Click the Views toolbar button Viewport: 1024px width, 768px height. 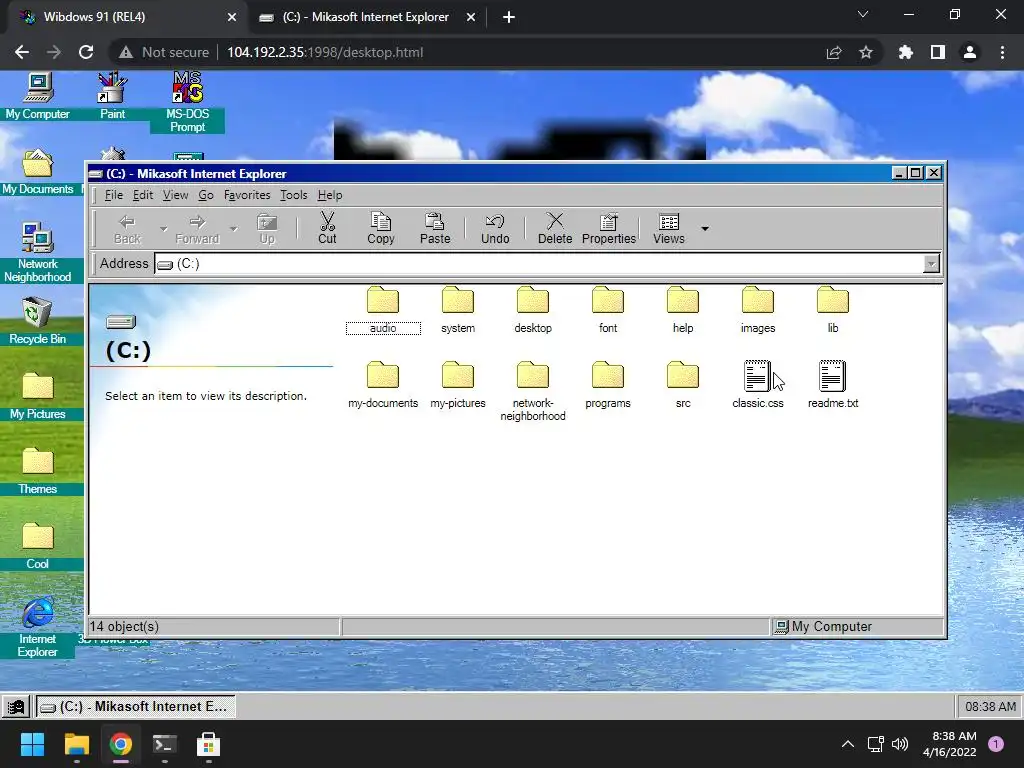pos(669,228)
